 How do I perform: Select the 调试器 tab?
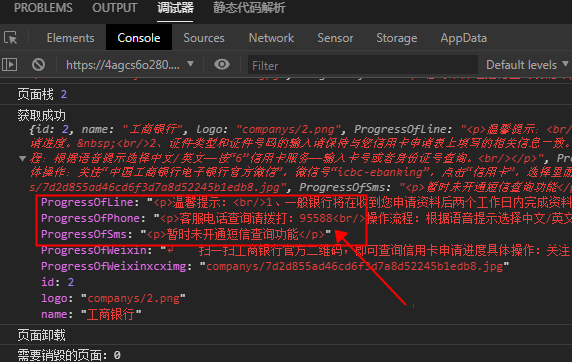pos(175,8)
